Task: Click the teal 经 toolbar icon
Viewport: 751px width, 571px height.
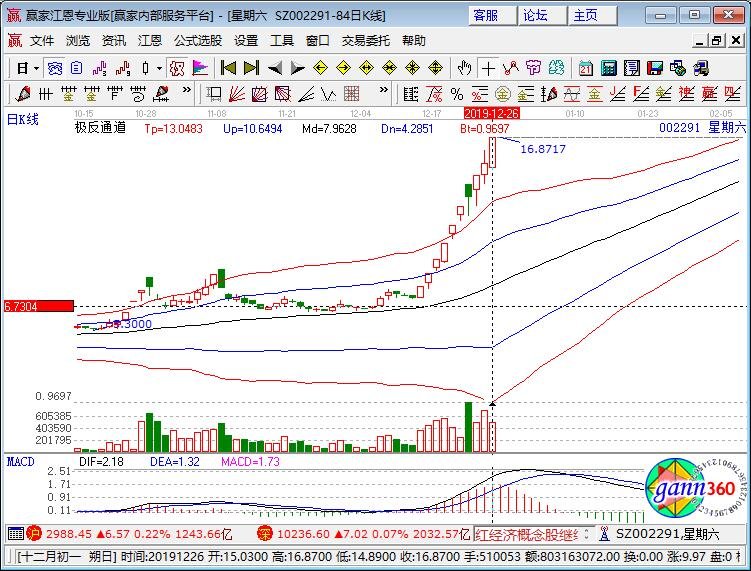Action: point(556,68)
